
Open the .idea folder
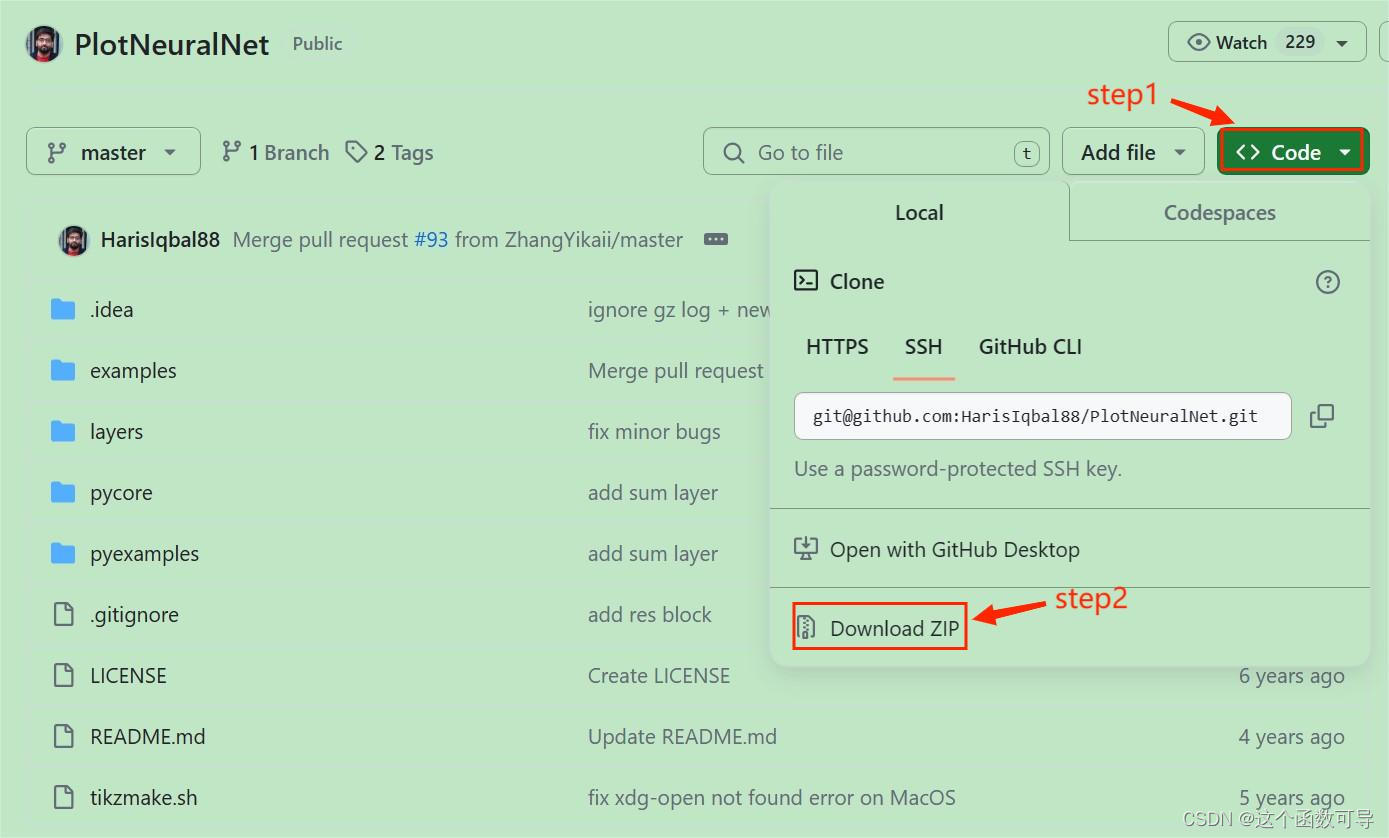click(x=111, y=310)
